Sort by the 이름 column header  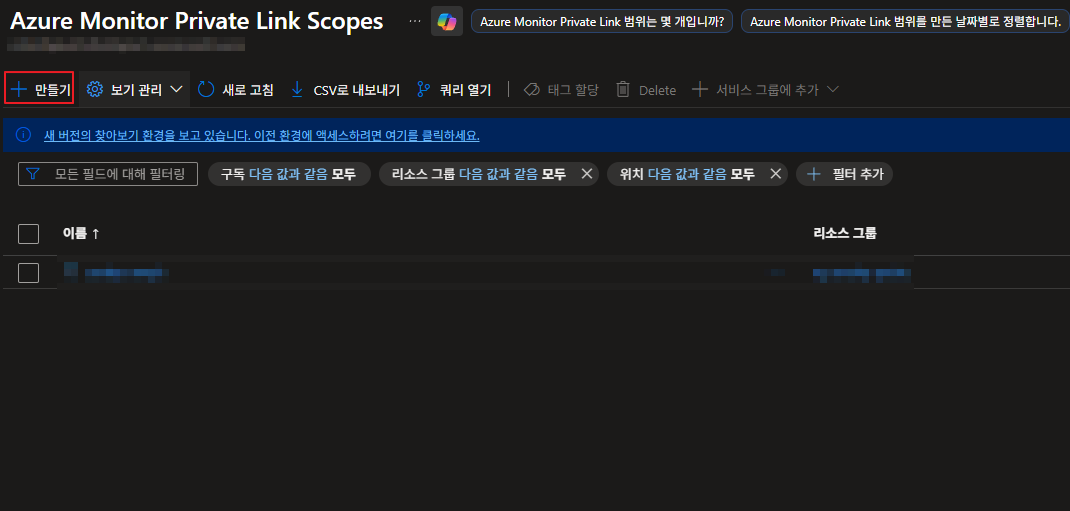pyautogui.click(x=81, y=233)
